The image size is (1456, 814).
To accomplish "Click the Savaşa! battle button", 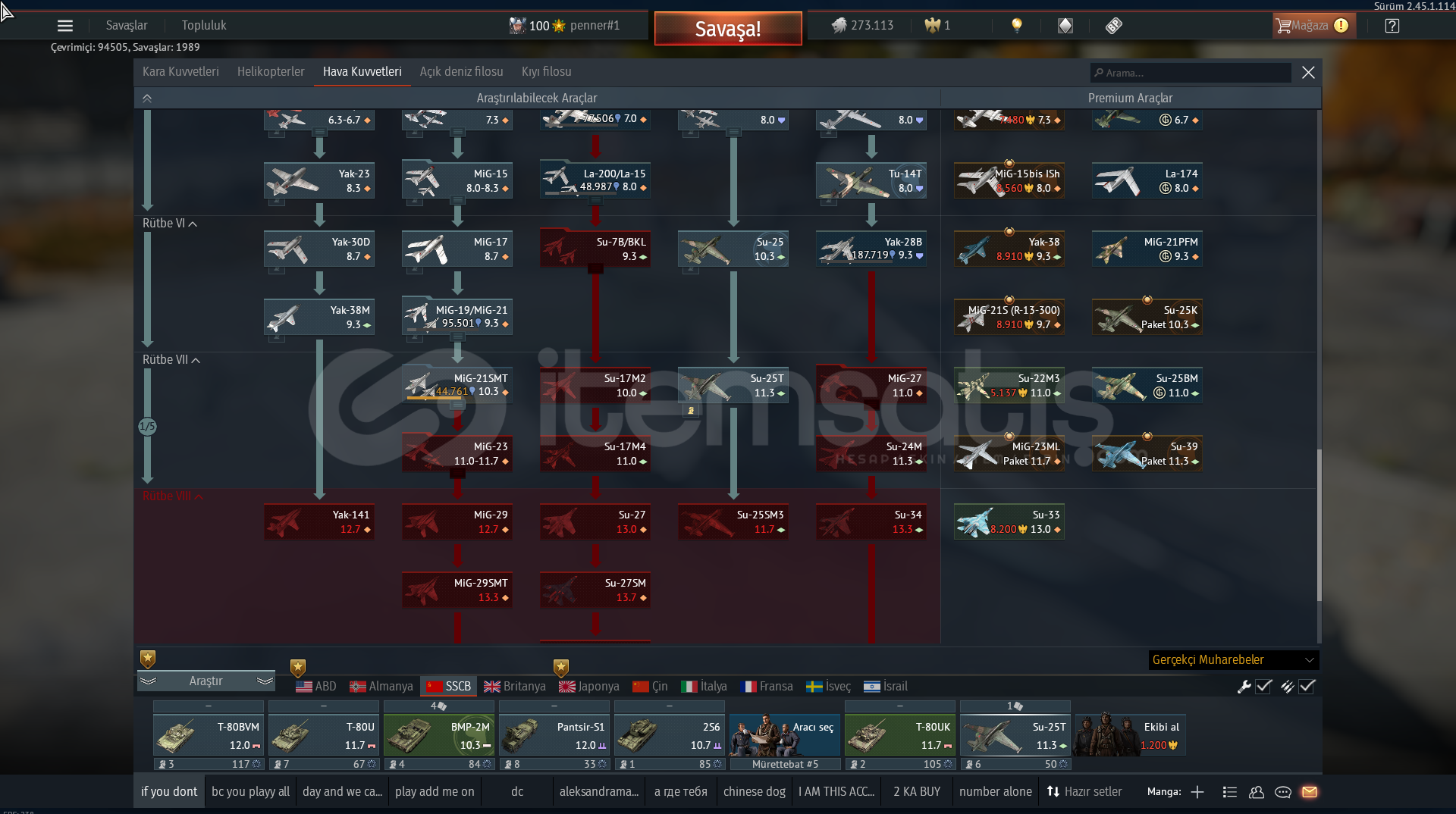I will [728, 29].
